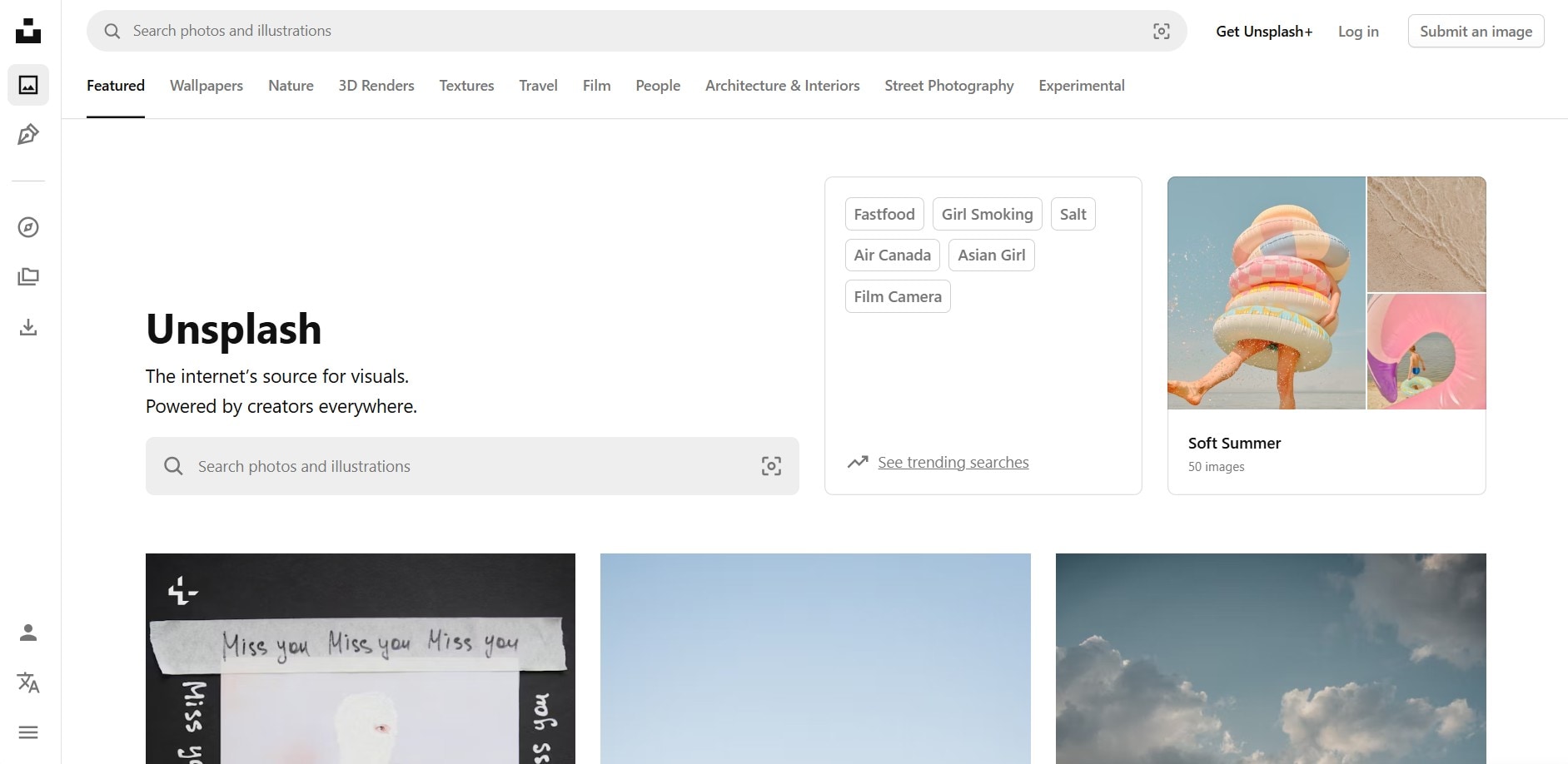Open the Illustrations pen icon in sidebar
Screen dimensions: 1568x764
28,135
